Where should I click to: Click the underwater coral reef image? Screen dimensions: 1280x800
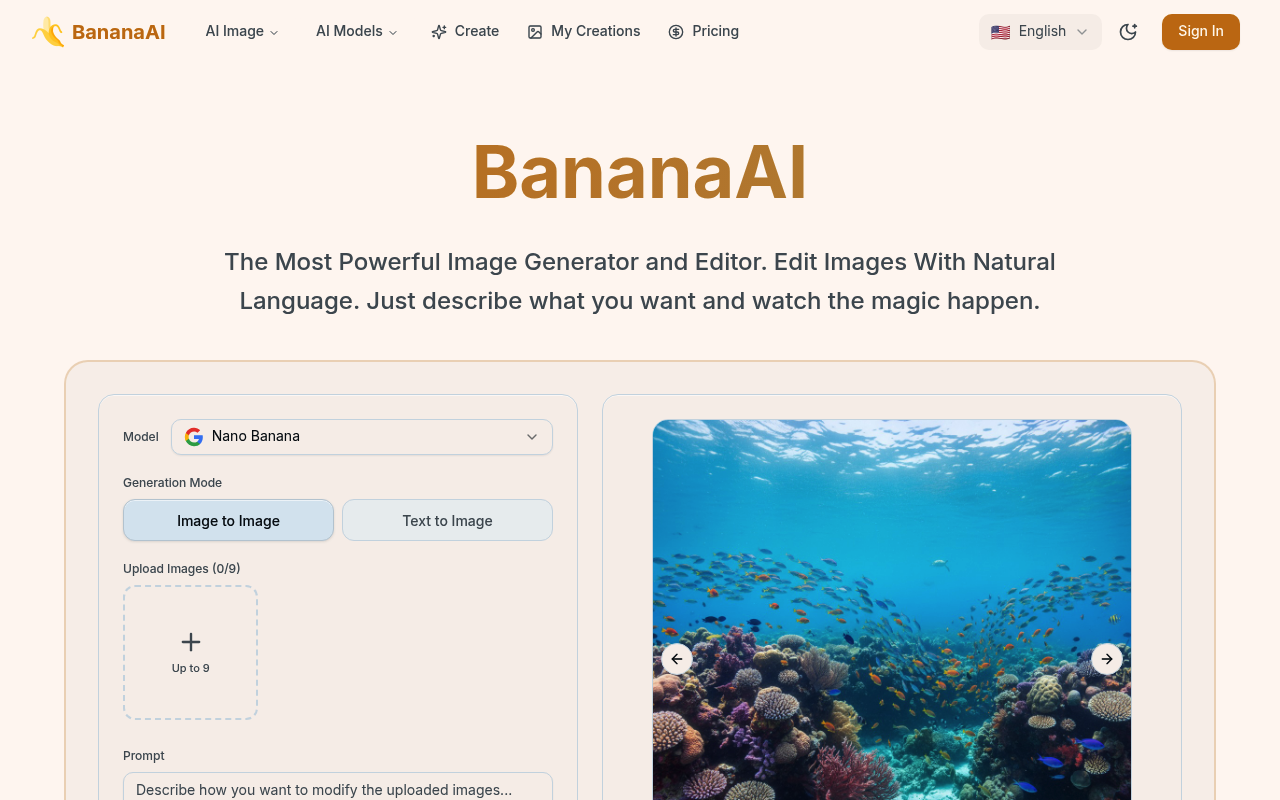click(892, 610)
